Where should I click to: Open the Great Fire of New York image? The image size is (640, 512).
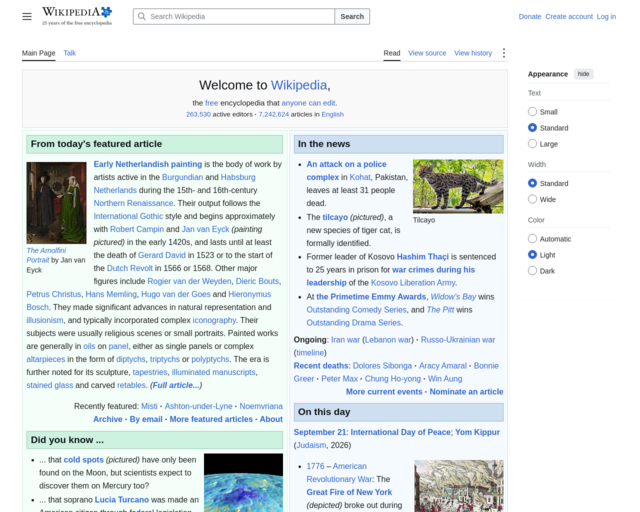tap(459, 486)
